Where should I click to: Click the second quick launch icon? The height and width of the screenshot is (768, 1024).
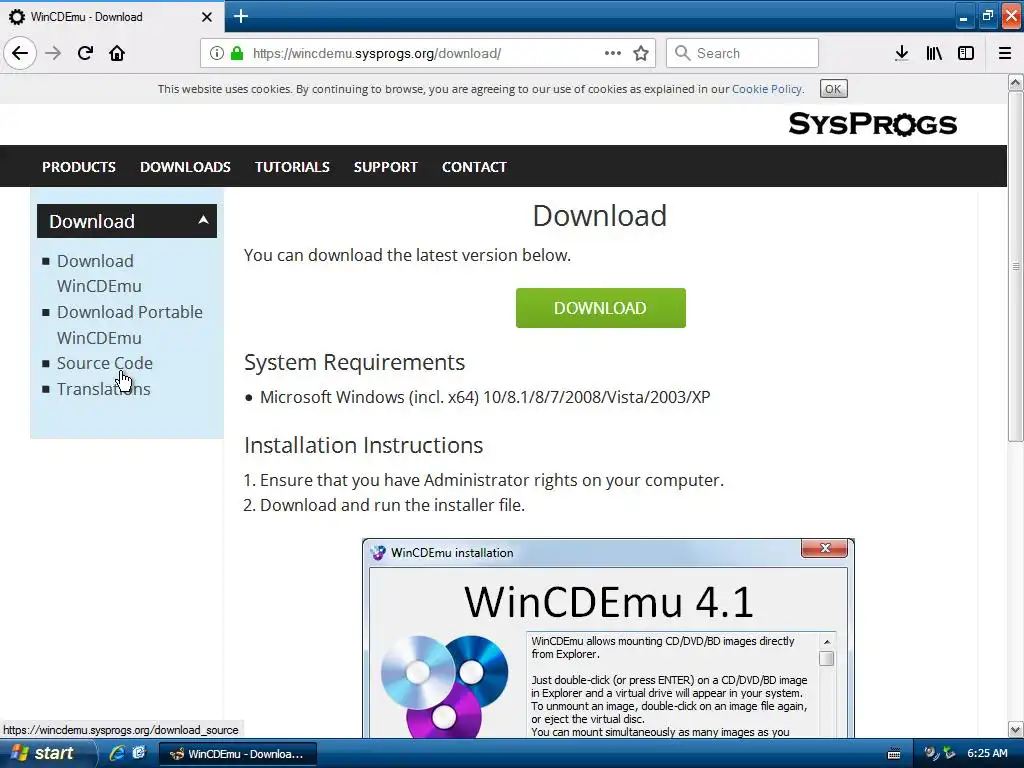pyautogui.click(x=138, y=754)
